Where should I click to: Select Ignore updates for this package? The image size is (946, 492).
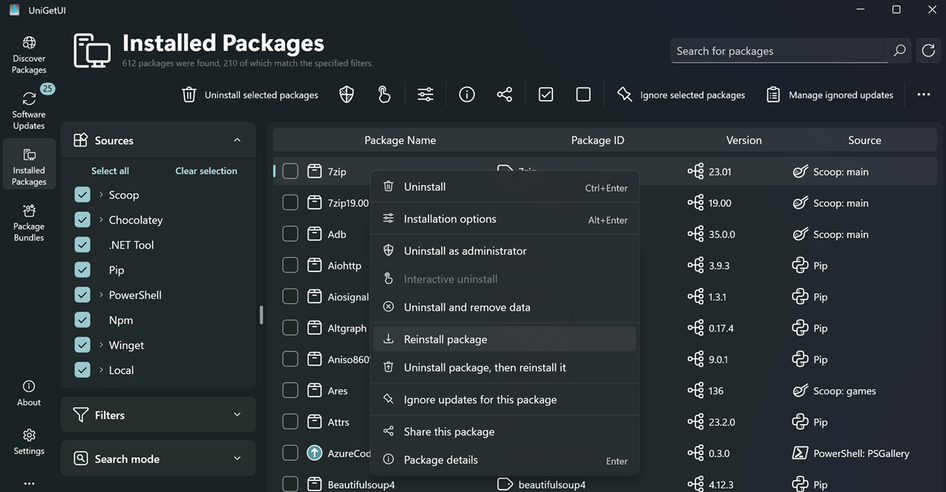pos(504,400)
